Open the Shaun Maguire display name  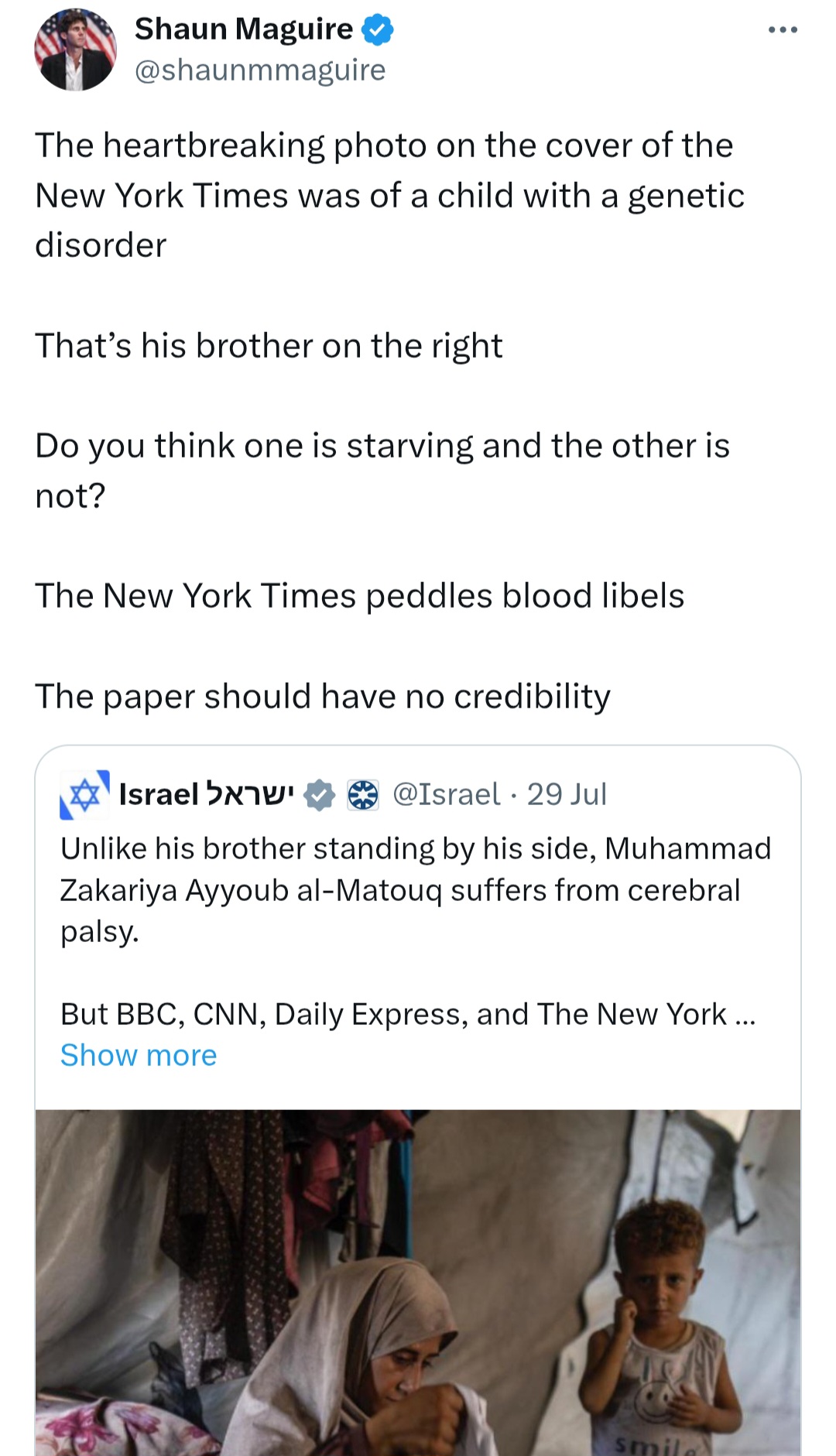[x=244, y=29]
